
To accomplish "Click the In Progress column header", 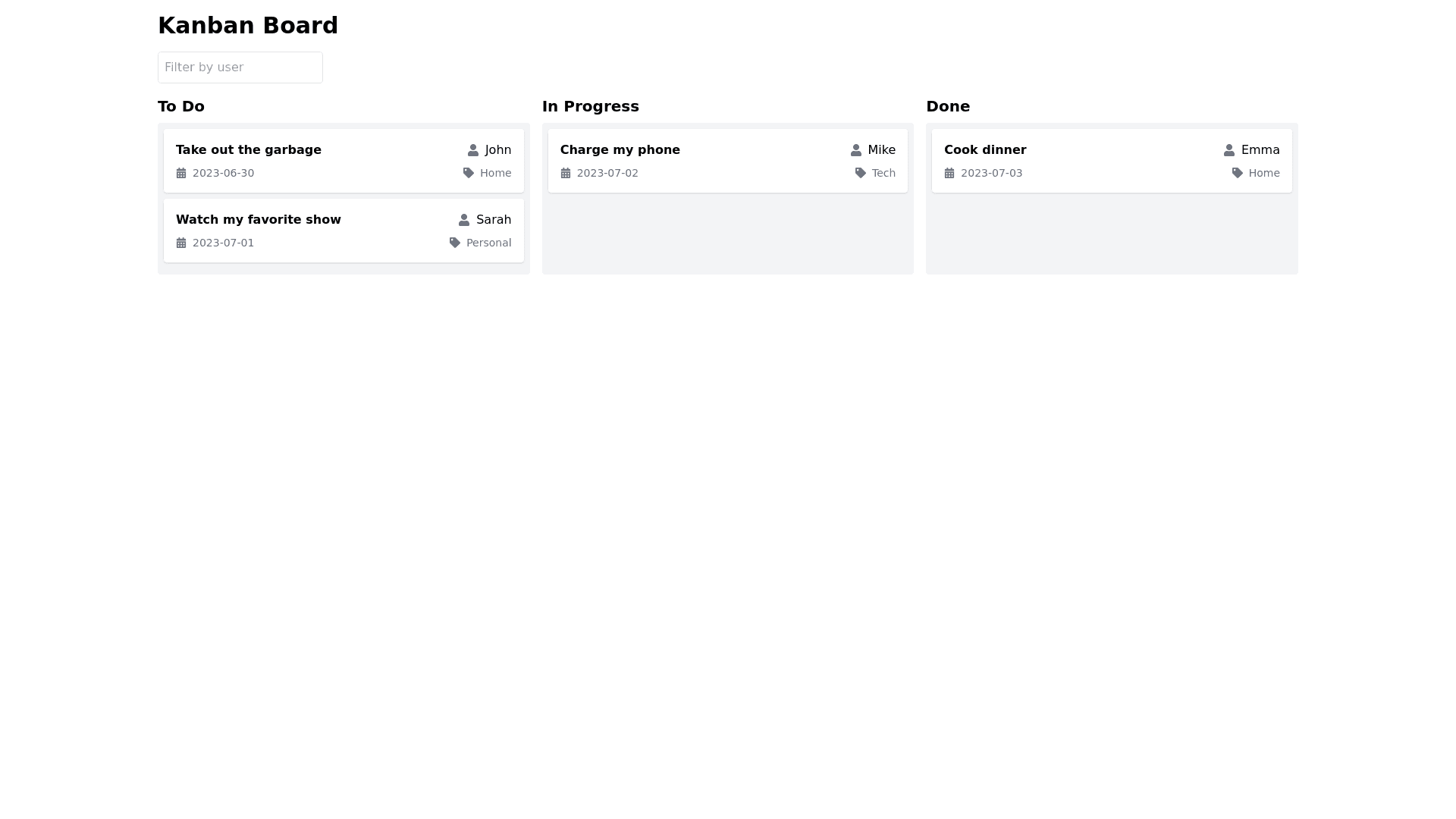I will [x=590, y=106].
